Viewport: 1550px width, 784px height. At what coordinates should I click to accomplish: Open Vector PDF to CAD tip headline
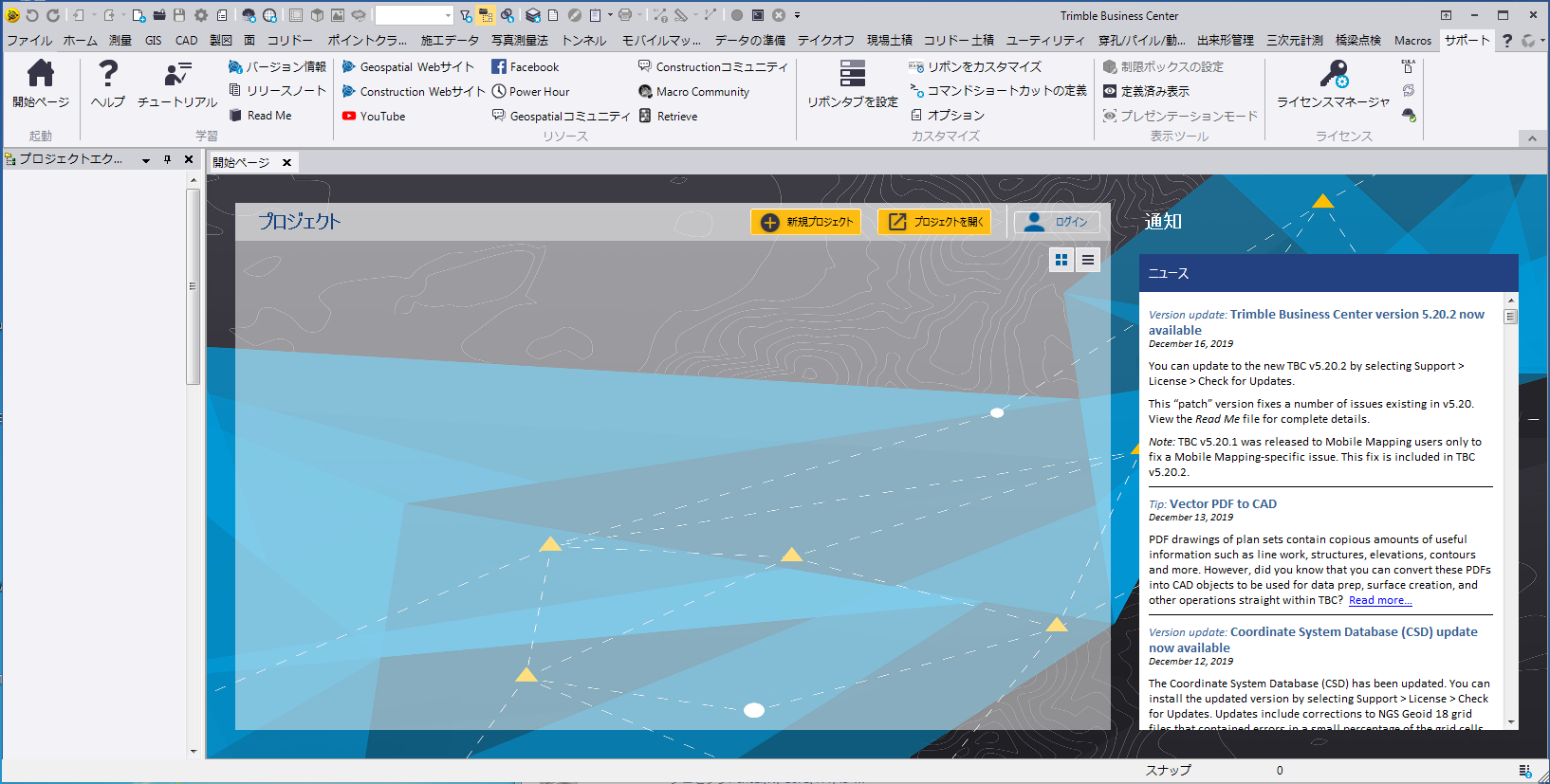(x=1223, y=503)
